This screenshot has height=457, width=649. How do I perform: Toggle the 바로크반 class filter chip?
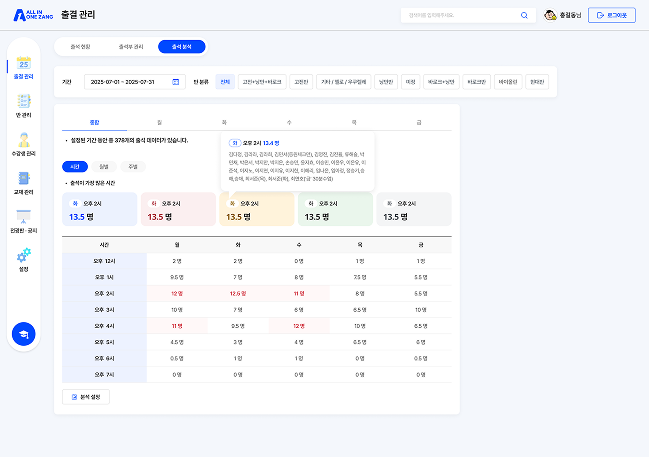click(x=477, y=82)
